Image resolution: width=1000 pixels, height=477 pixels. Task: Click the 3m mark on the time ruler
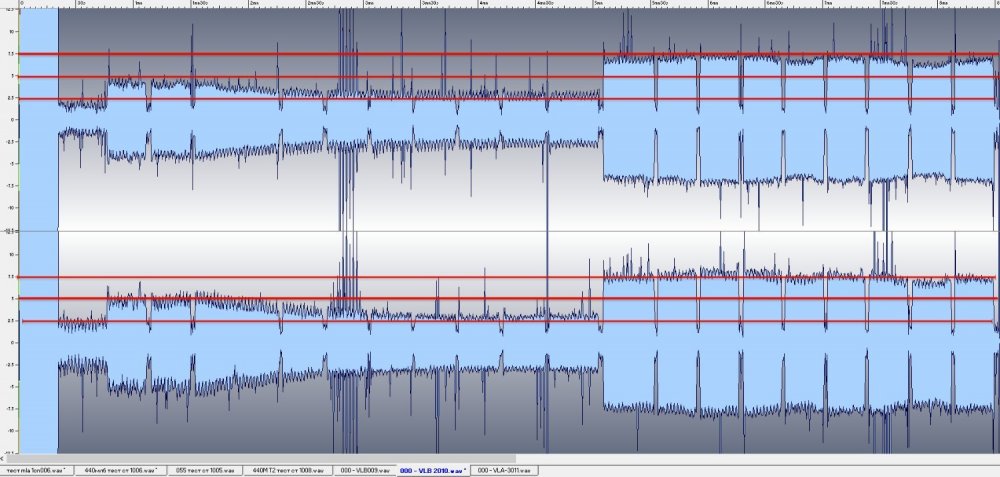pyautogui.click(x=369, y=4)
